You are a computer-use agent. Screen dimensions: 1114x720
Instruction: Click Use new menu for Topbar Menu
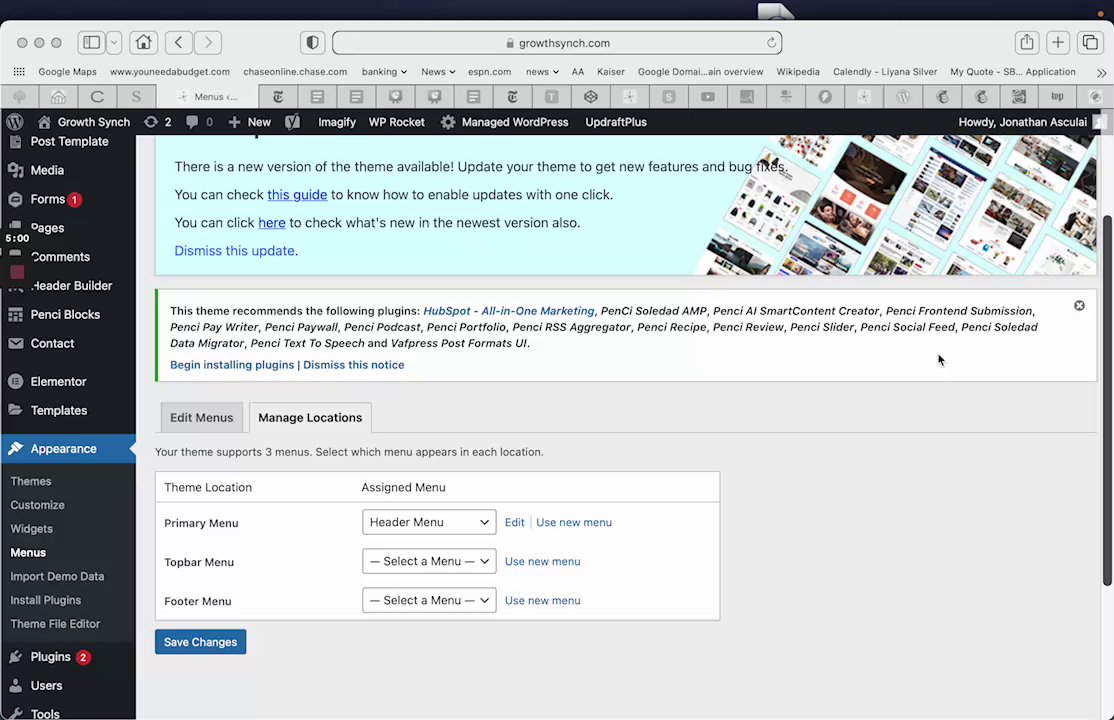[542, 562]
